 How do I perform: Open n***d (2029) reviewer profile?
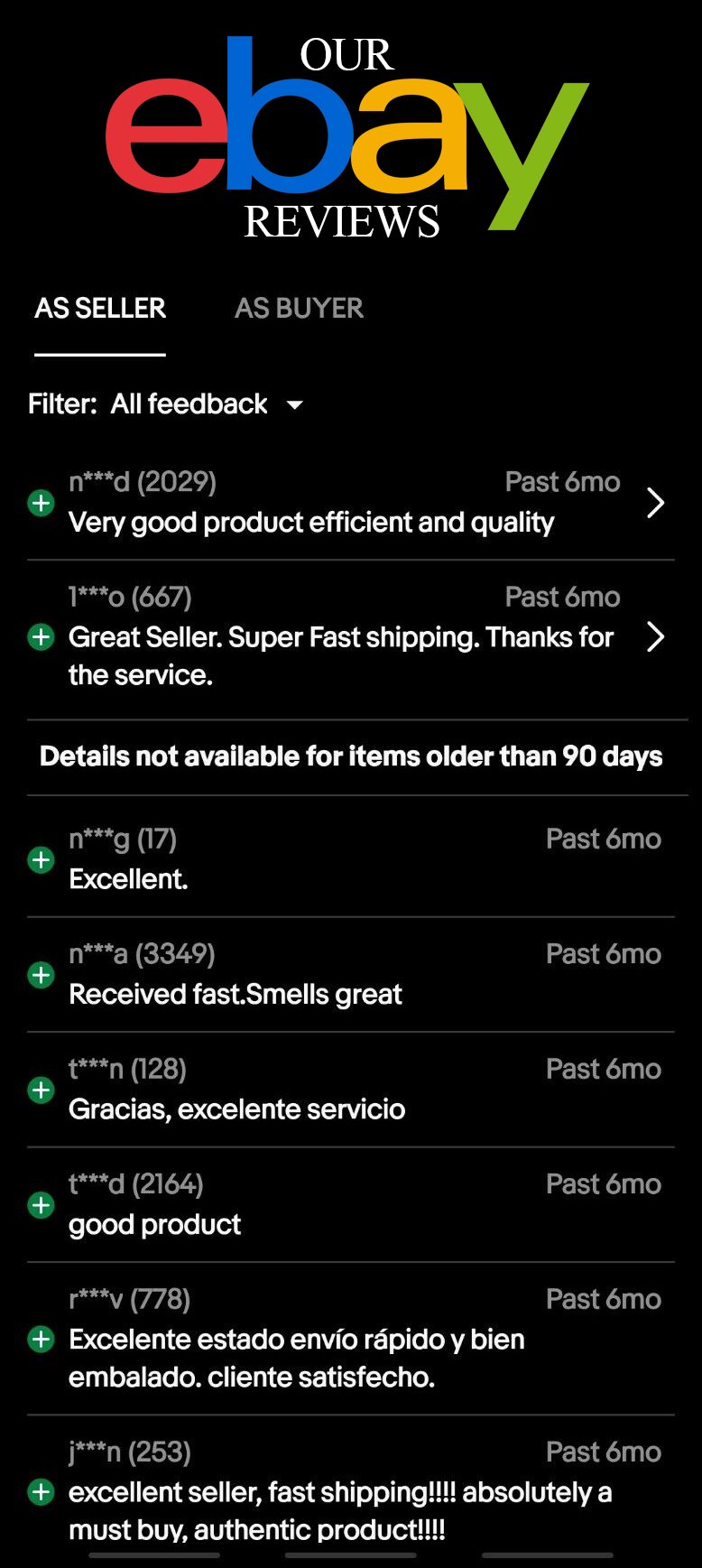[x=143, y=482]
